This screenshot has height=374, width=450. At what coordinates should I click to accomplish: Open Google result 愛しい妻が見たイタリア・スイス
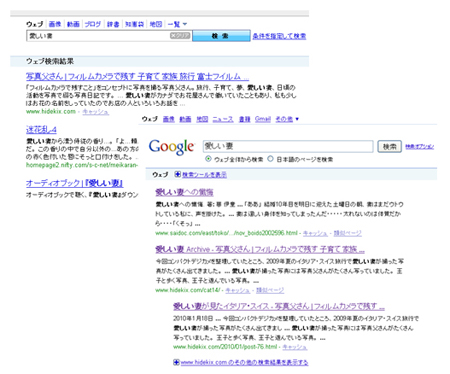point(279,306)
